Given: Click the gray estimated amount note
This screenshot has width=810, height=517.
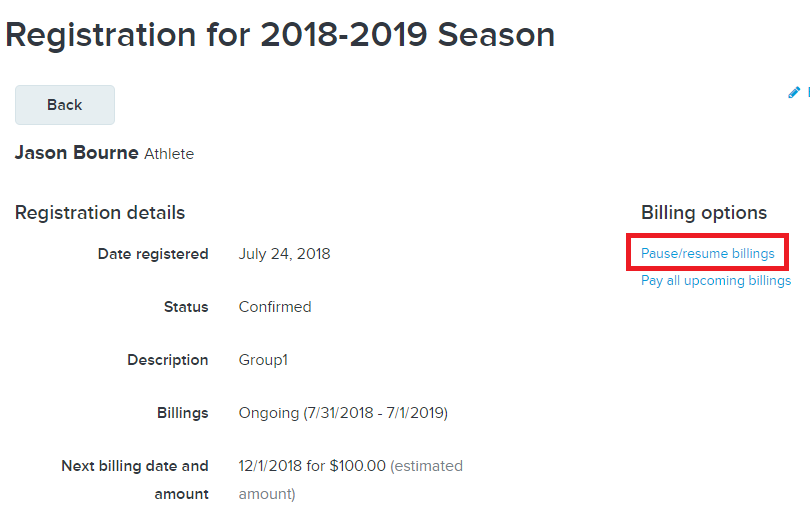Looking at the screenshot, I should [350, 480].
